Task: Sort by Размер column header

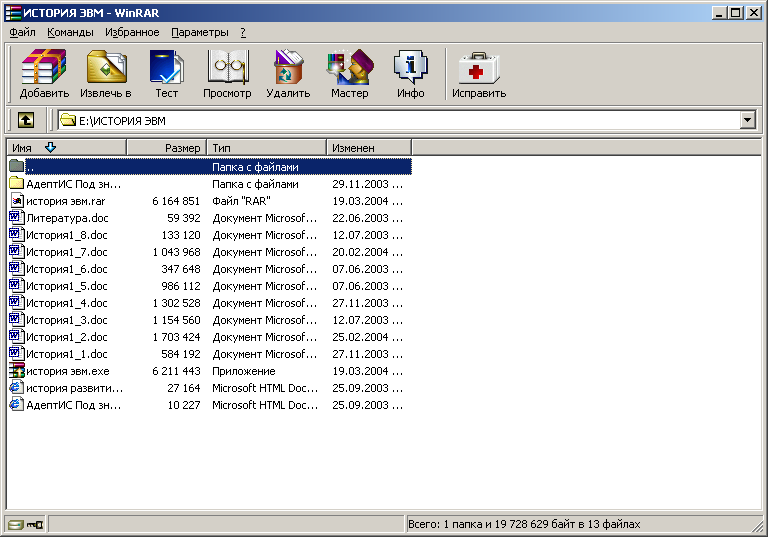Action: tap(167, 147)
